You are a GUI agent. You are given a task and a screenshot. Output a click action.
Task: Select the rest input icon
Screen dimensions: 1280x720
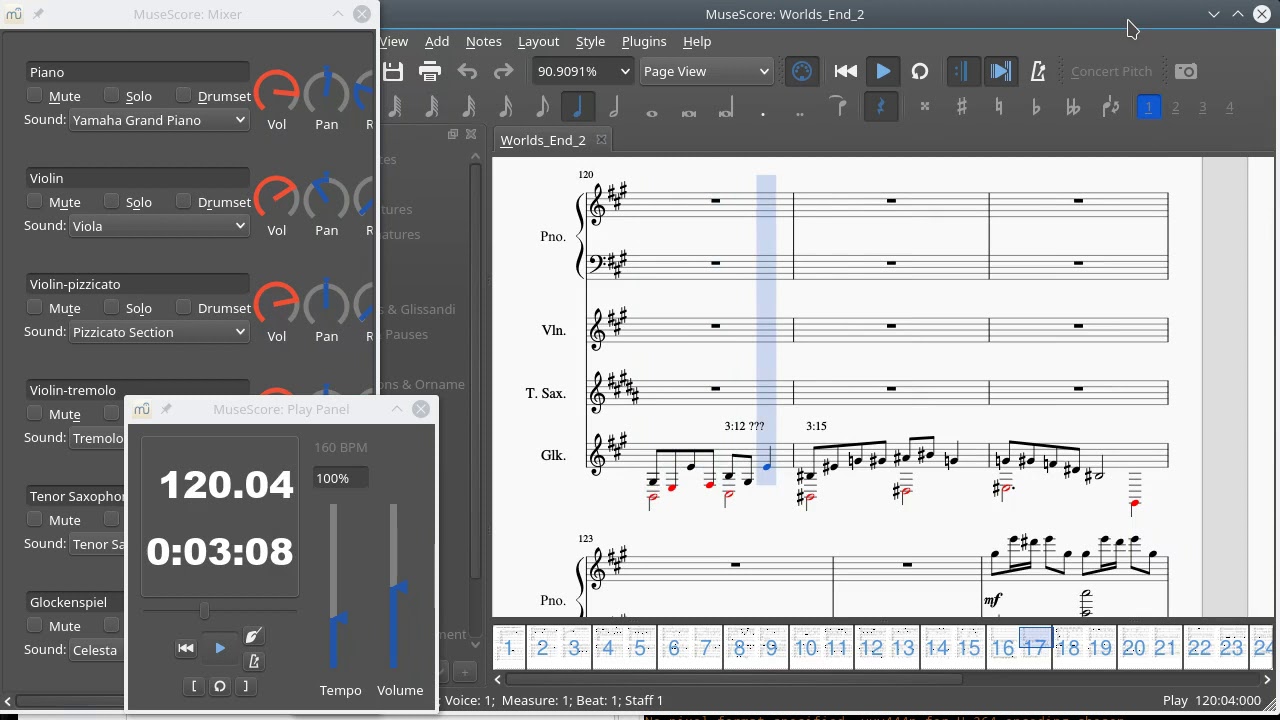(880, 107)
